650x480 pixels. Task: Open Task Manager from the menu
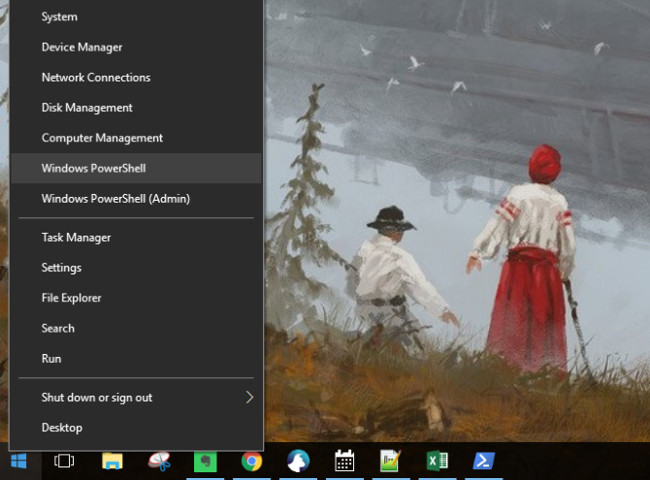pyautogui.click(x=136, y=237)
